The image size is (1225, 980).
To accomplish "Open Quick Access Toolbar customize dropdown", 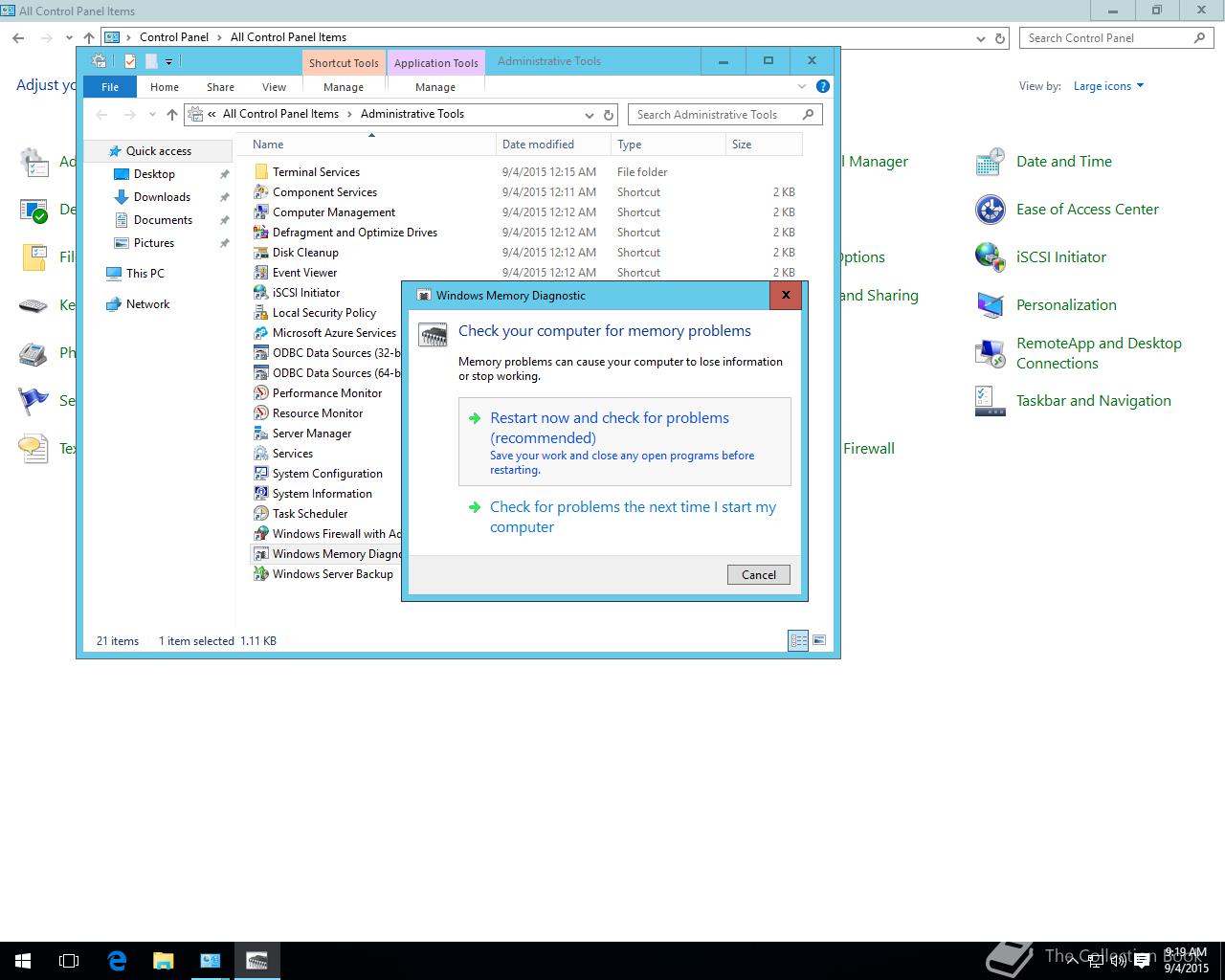I will coord(168,62).
